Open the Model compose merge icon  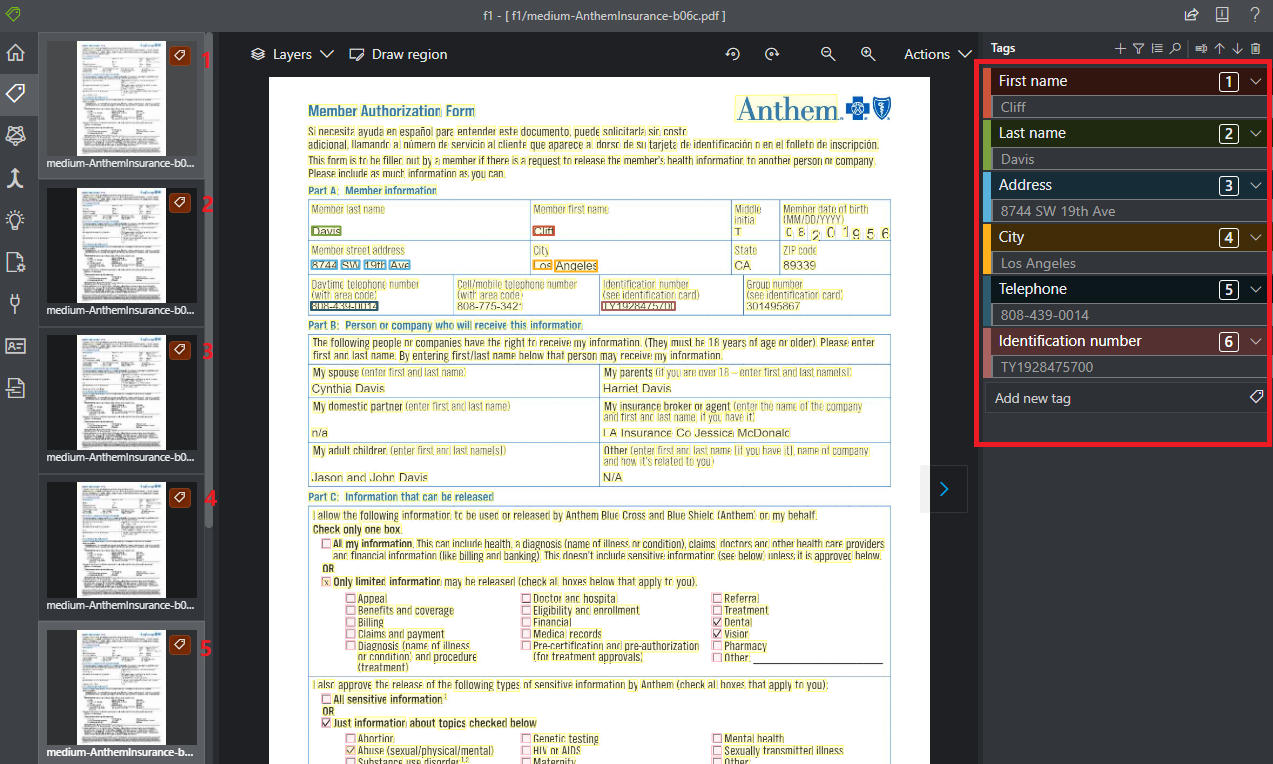coord(16,178)
